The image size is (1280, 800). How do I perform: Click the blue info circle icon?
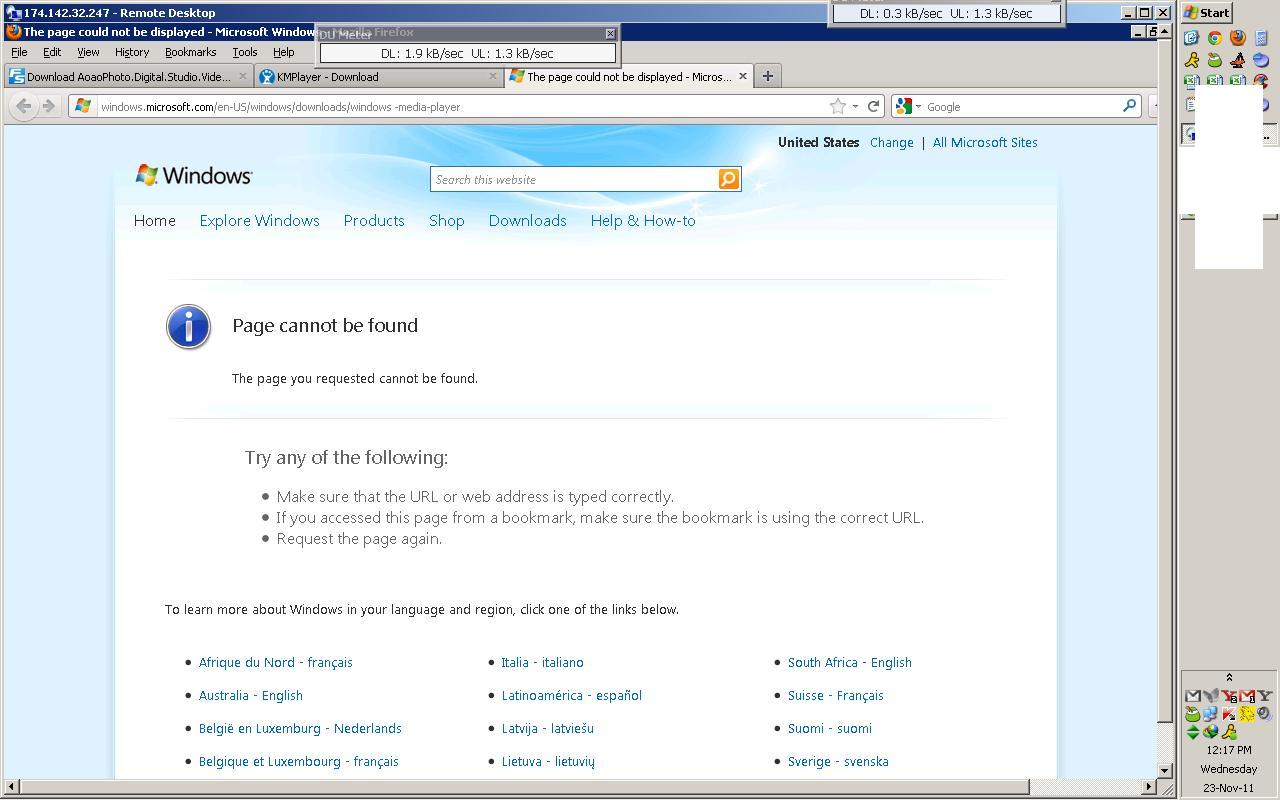pos(188,326)
